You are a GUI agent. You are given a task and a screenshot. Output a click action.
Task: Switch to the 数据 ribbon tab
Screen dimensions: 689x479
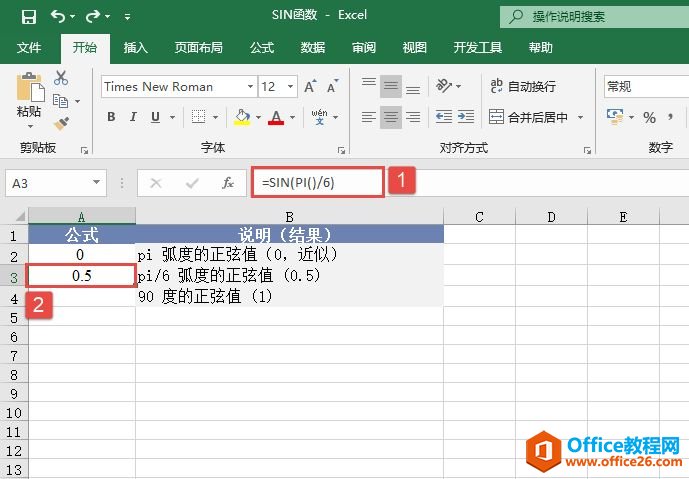312,47
